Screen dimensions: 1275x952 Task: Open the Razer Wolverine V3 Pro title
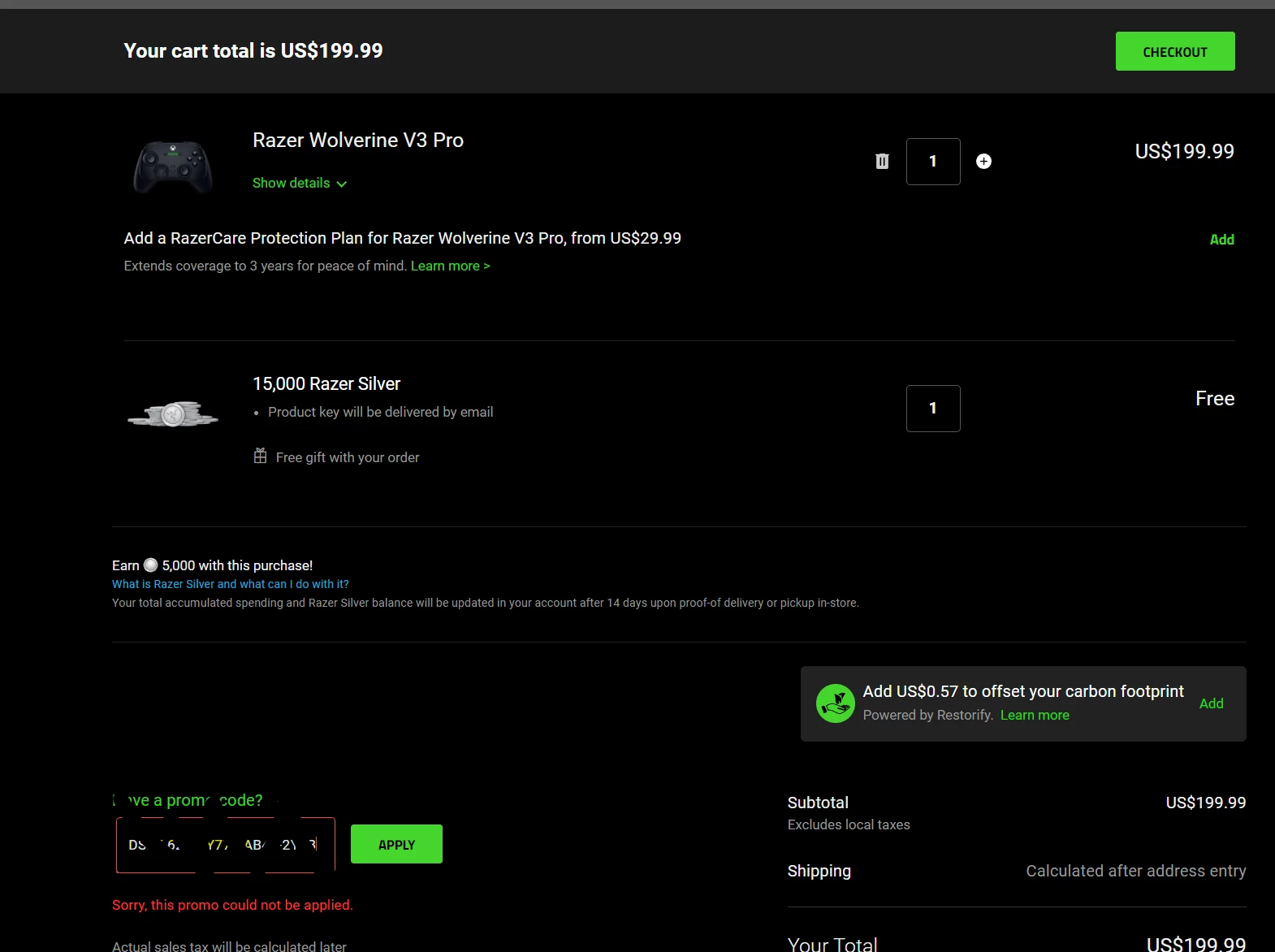point(358,141)
